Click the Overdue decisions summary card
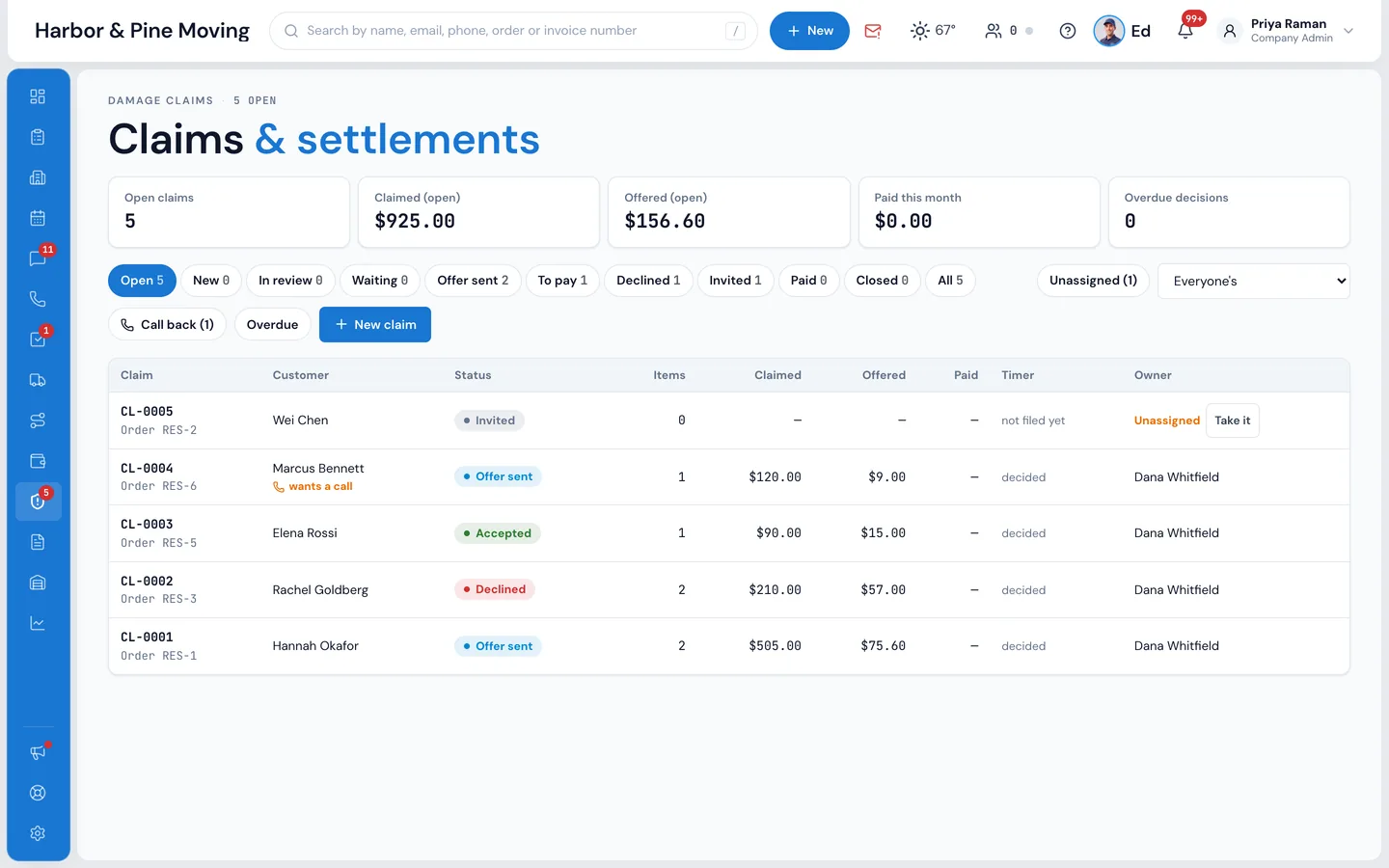This screenshot has height=868, width=1389. click(x=1229, y=212)
